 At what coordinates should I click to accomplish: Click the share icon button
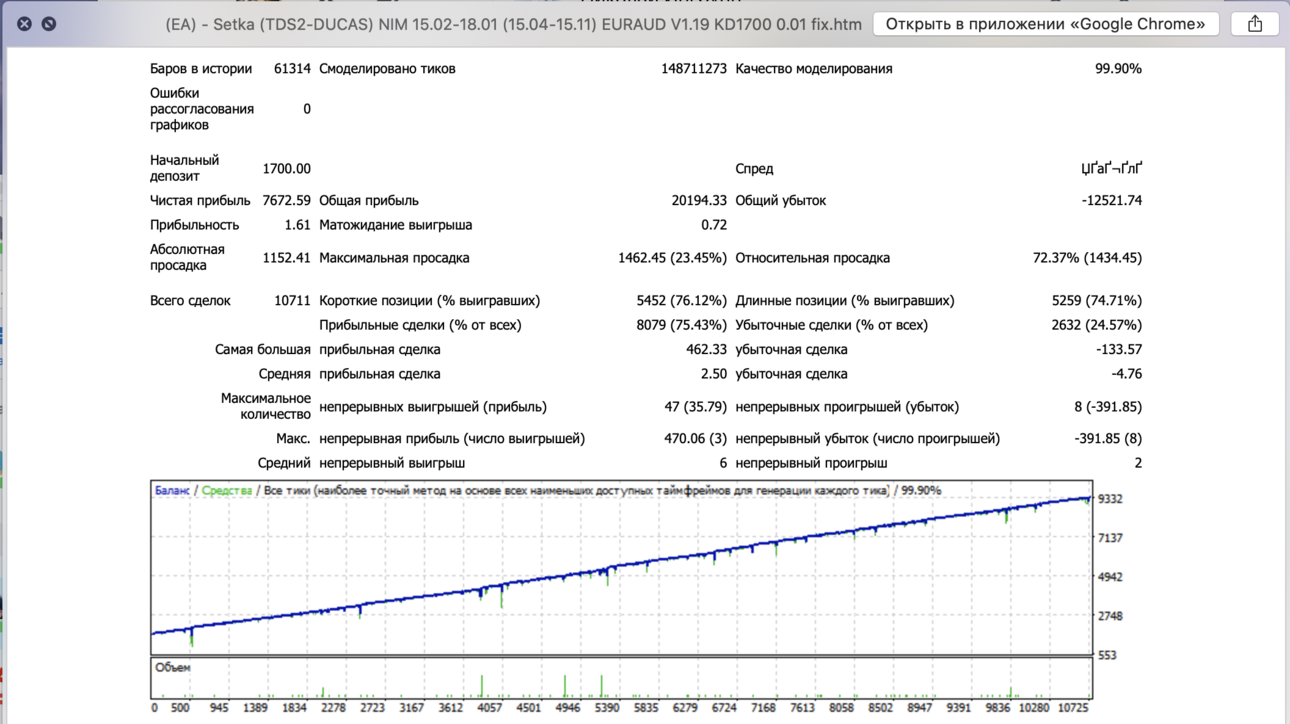tap(1255, 23)
